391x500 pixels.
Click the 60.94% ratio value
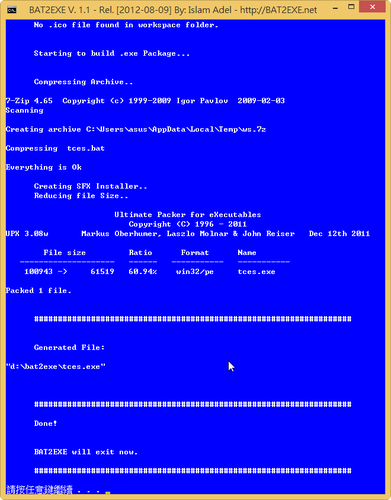[143, 272]
